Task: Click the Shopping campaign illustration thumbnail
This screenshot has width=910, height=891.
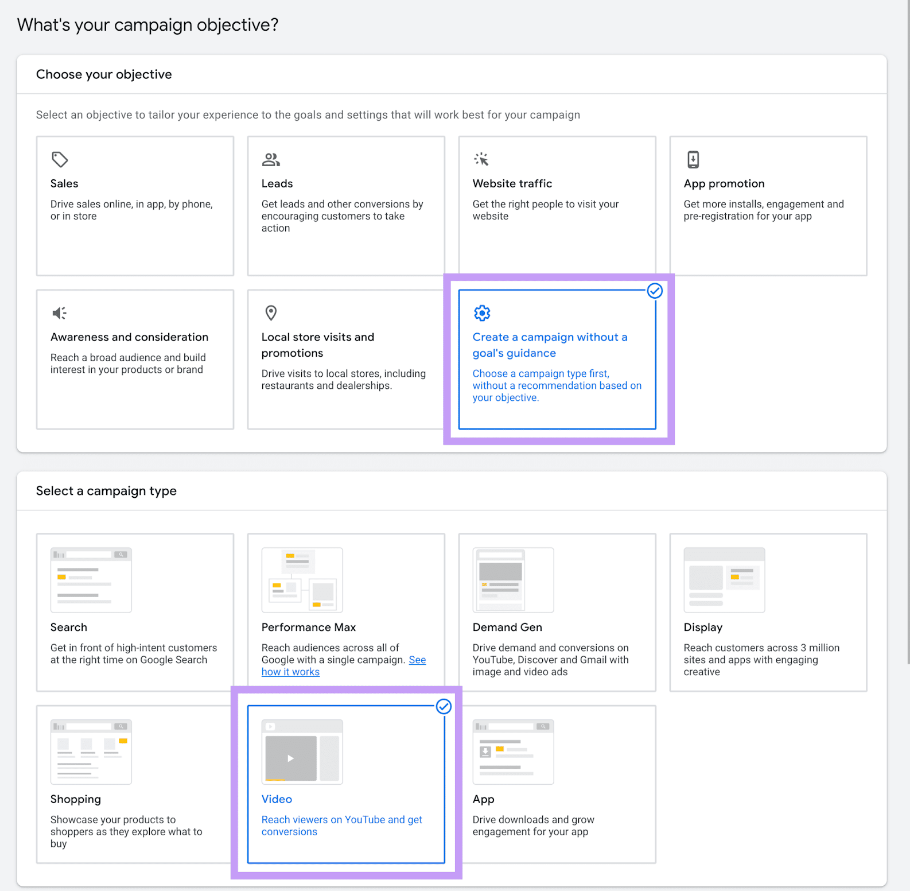Action: tap(91, 751)
